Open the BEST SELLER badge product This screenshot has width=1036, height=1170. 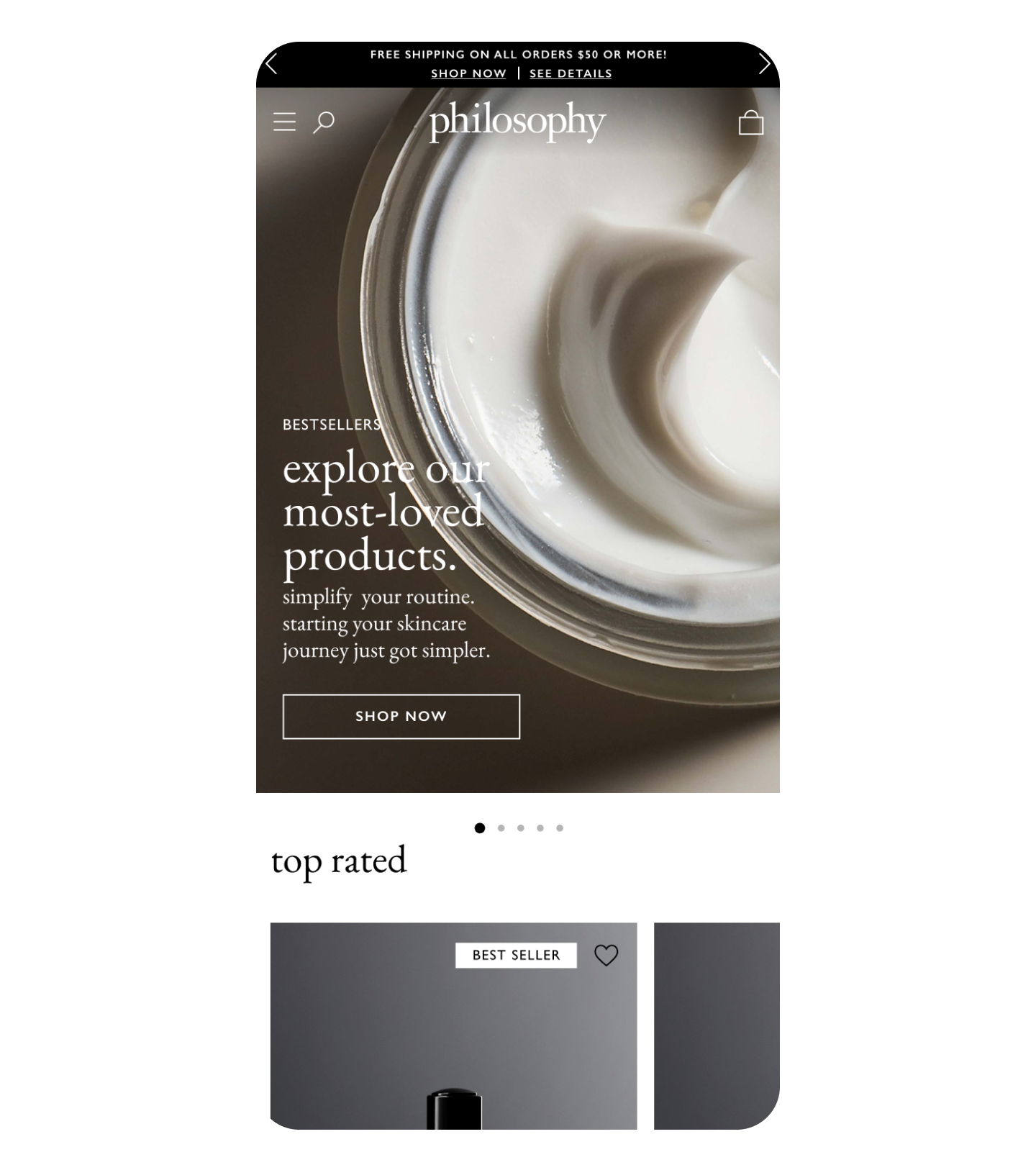[516, 955]
